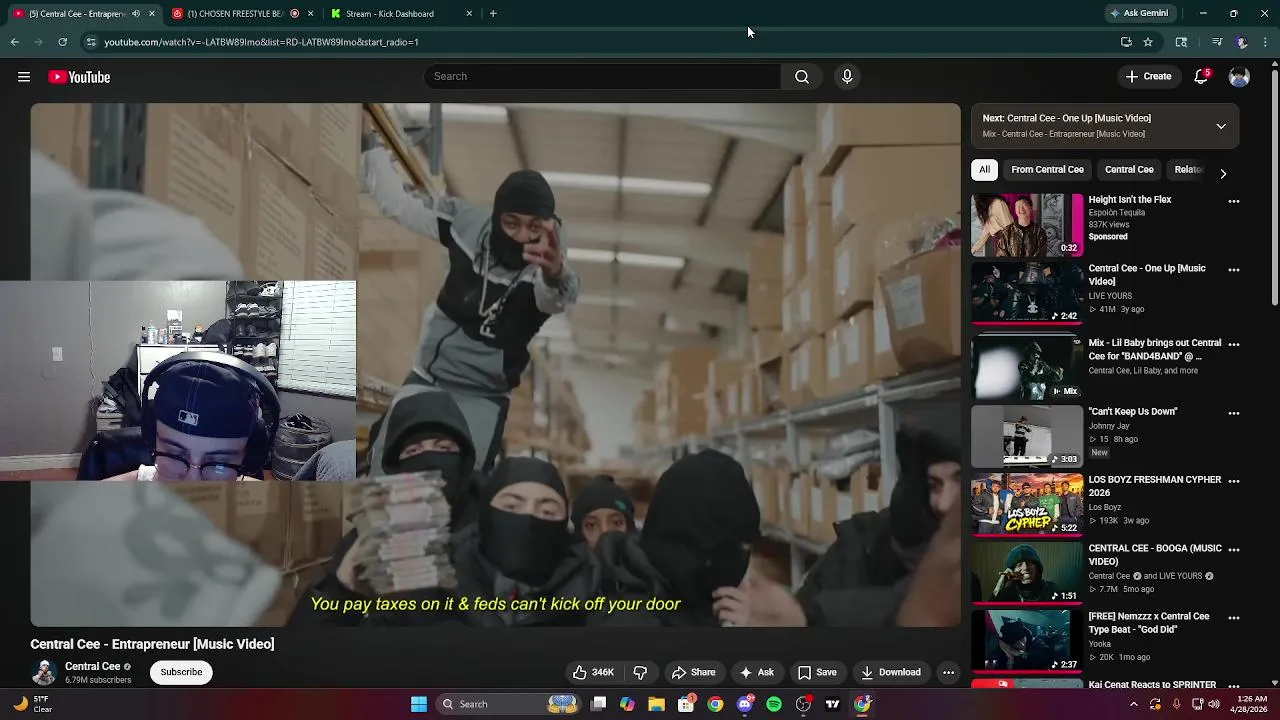The height and width of the screenshot is (720, 1280).
Task: Play Central Cee - One Up thumbnail
Action: coord(1027,293)
